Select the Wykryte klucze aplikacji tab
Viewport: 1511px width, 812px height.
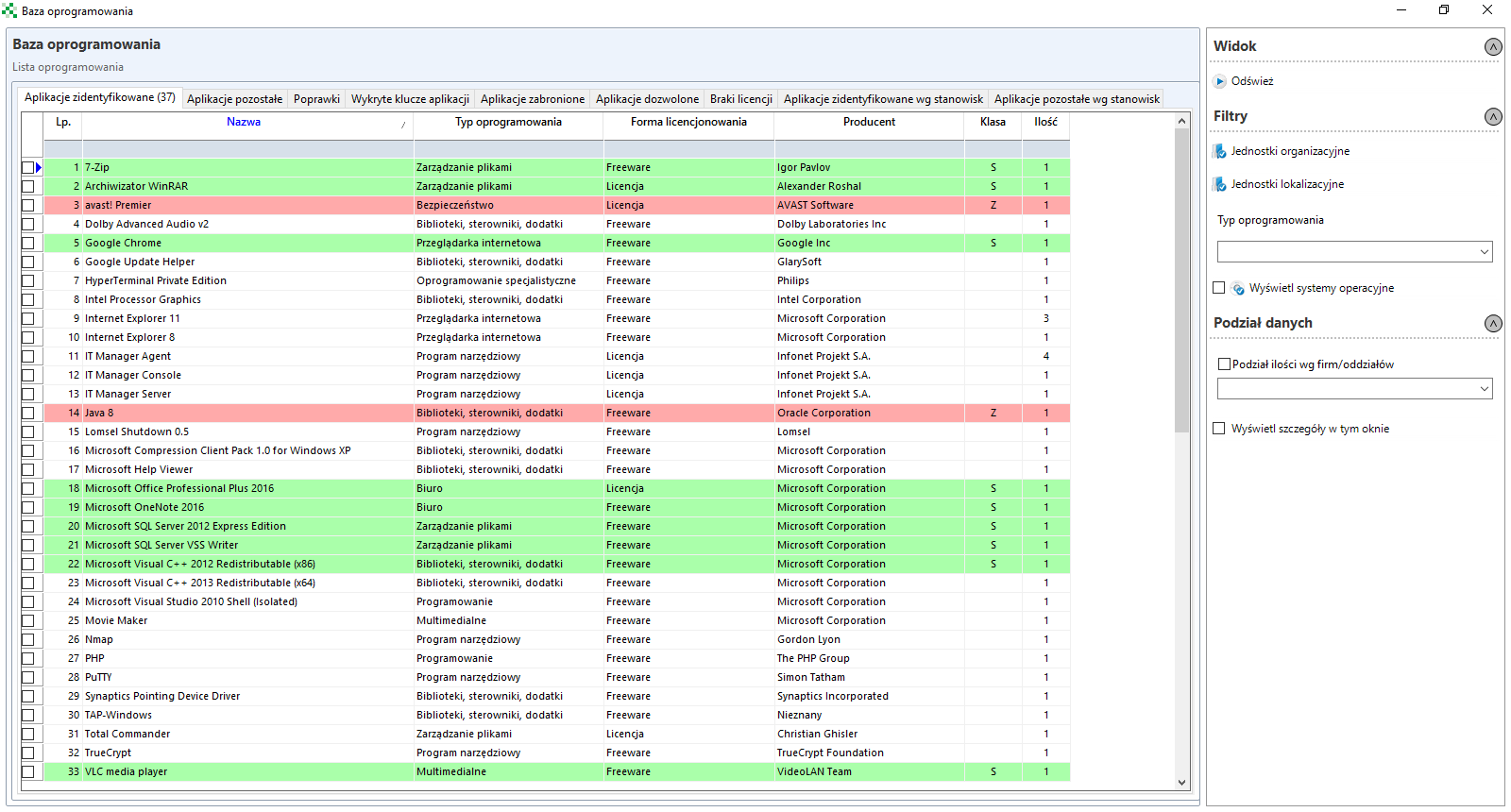click(x=410, y=99)
